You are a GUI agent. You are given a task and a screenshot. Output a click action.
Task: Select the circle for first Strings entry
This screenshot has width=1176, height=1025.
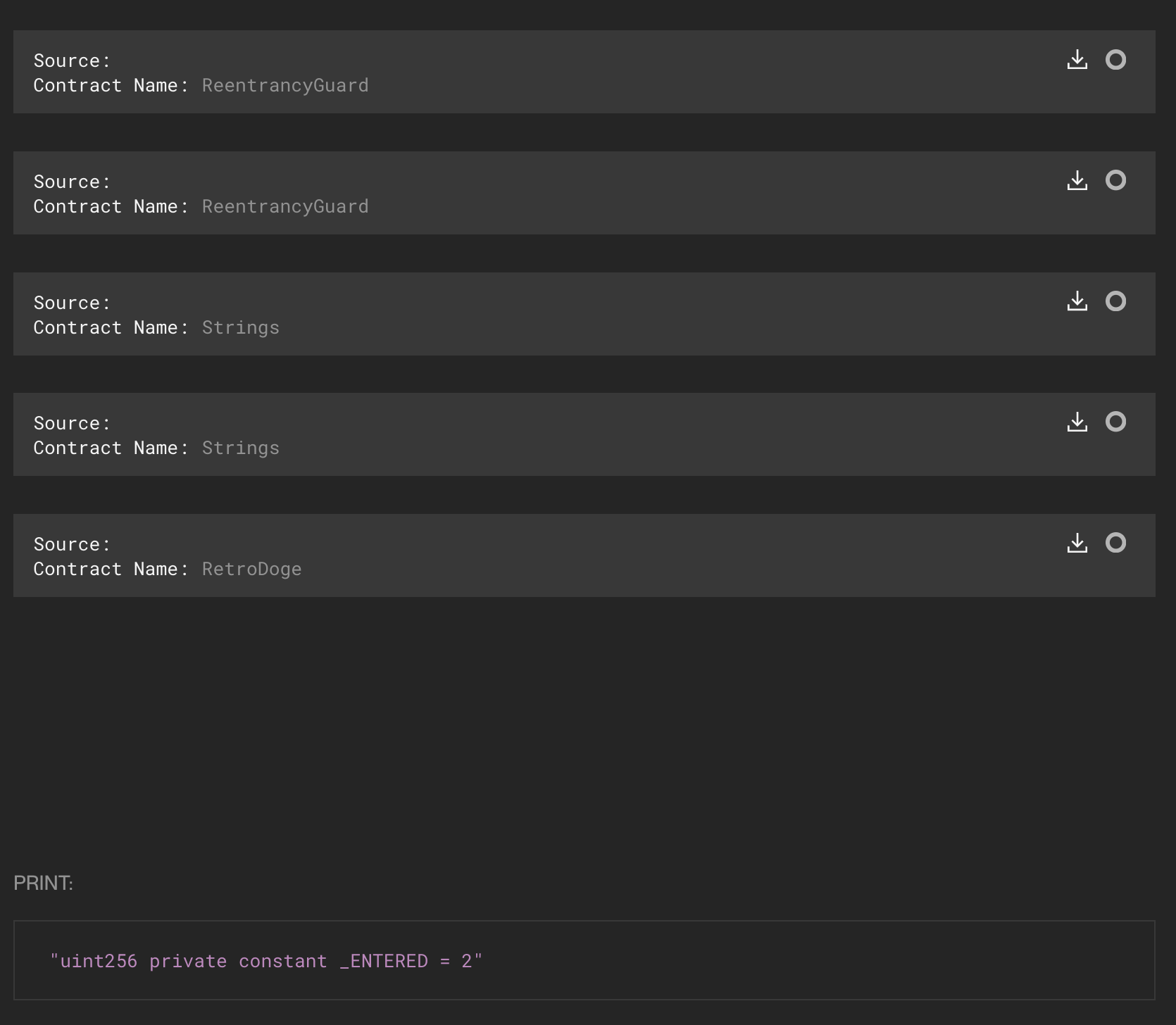[1115, 302]
